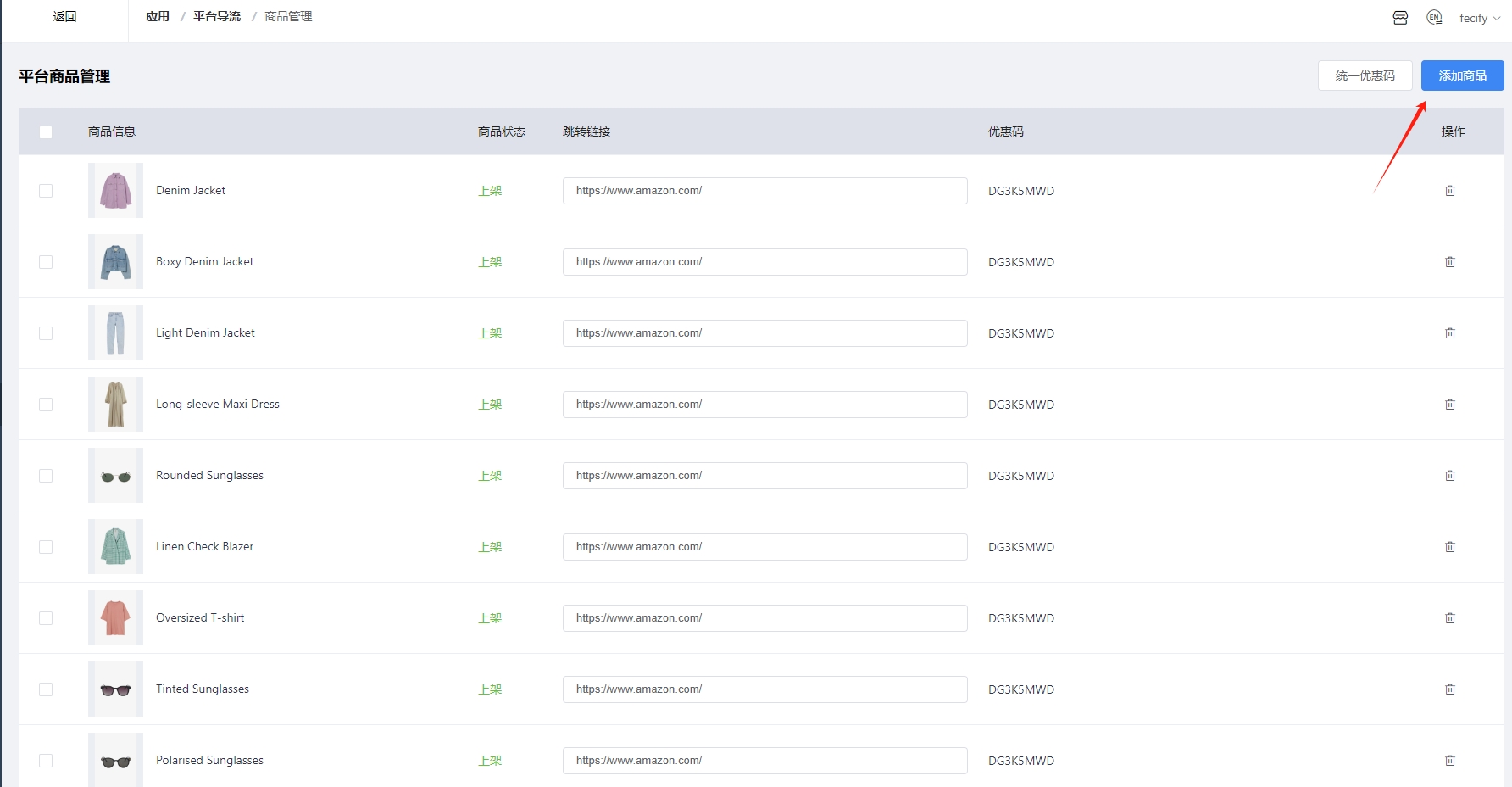Delete the Linen Check Blazer row
The image size is (1512, 787).
coord(1450,547)
